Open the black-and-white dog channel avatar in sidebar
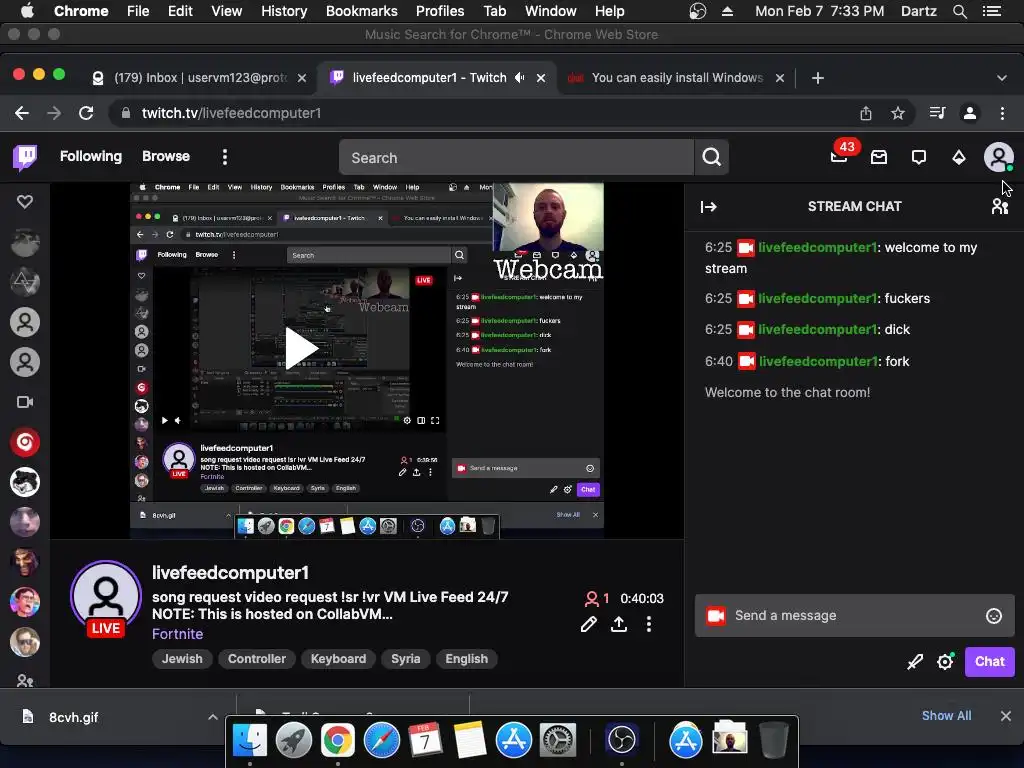1024x768 pixels. click(x=25, y=482)
